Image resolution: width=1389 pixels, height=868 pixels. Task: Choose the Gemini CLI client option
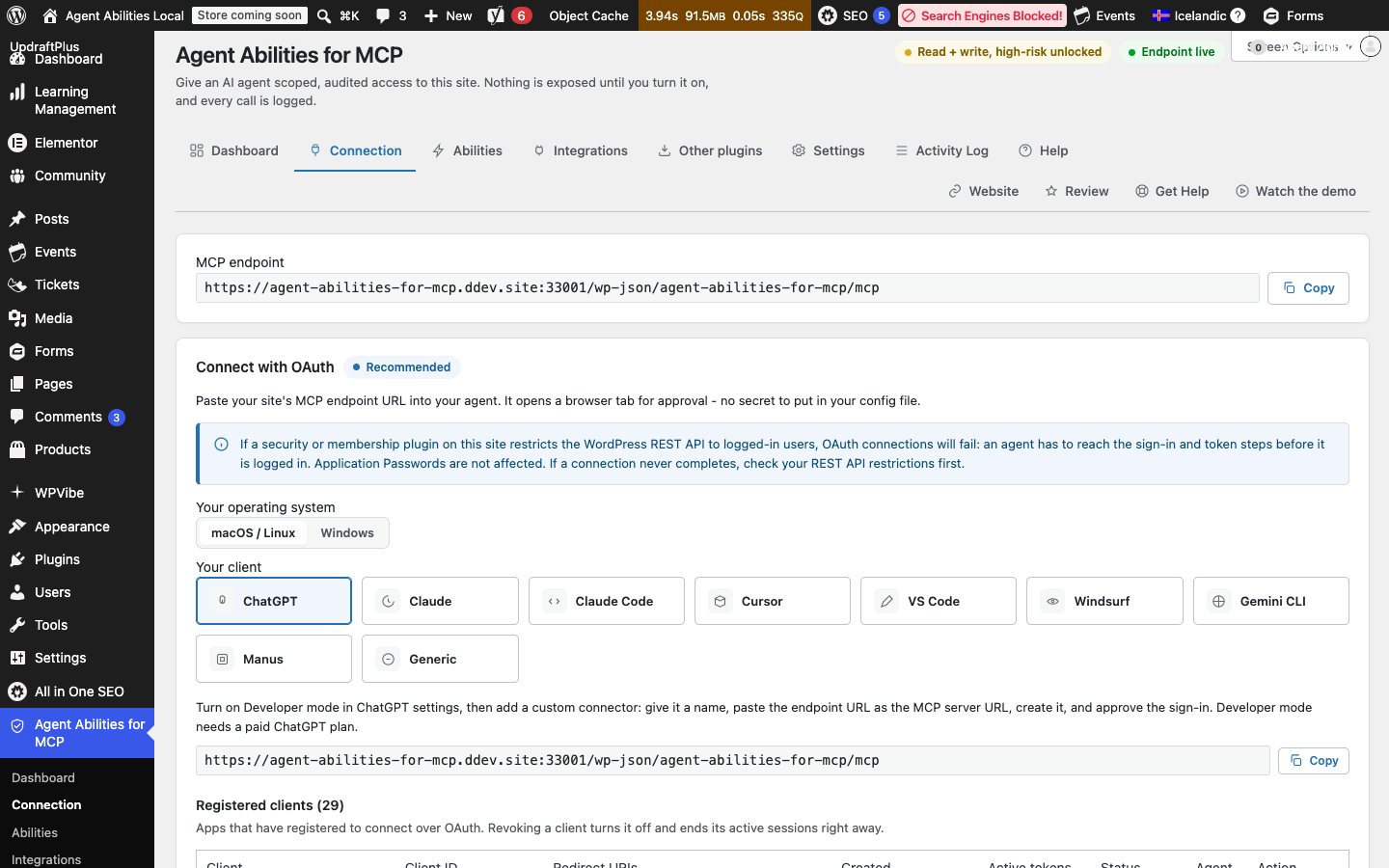point(1271,601)
